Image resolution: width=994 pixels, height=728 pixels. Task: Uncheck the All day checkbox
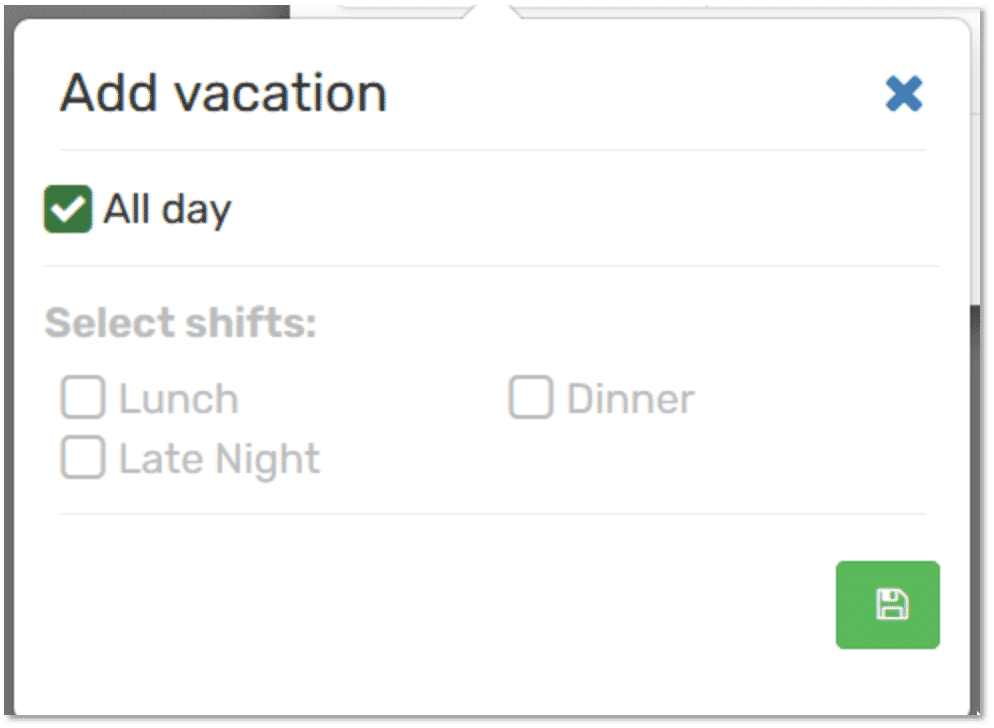(68, 210)
